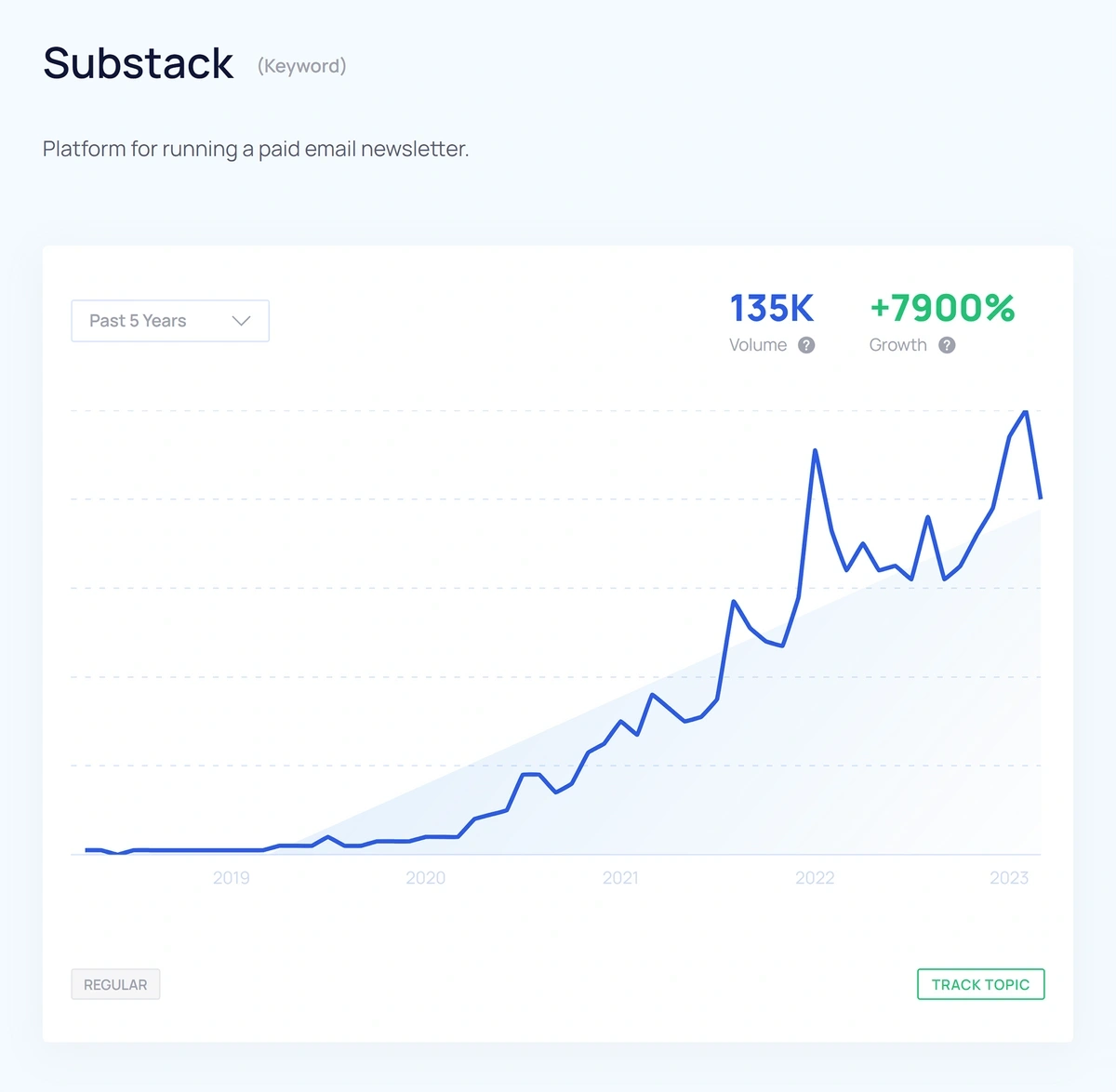Select the 2020 label on the chart axis
The height and width of the screenshot is (1092, 1116).
[x=425, y=878]
